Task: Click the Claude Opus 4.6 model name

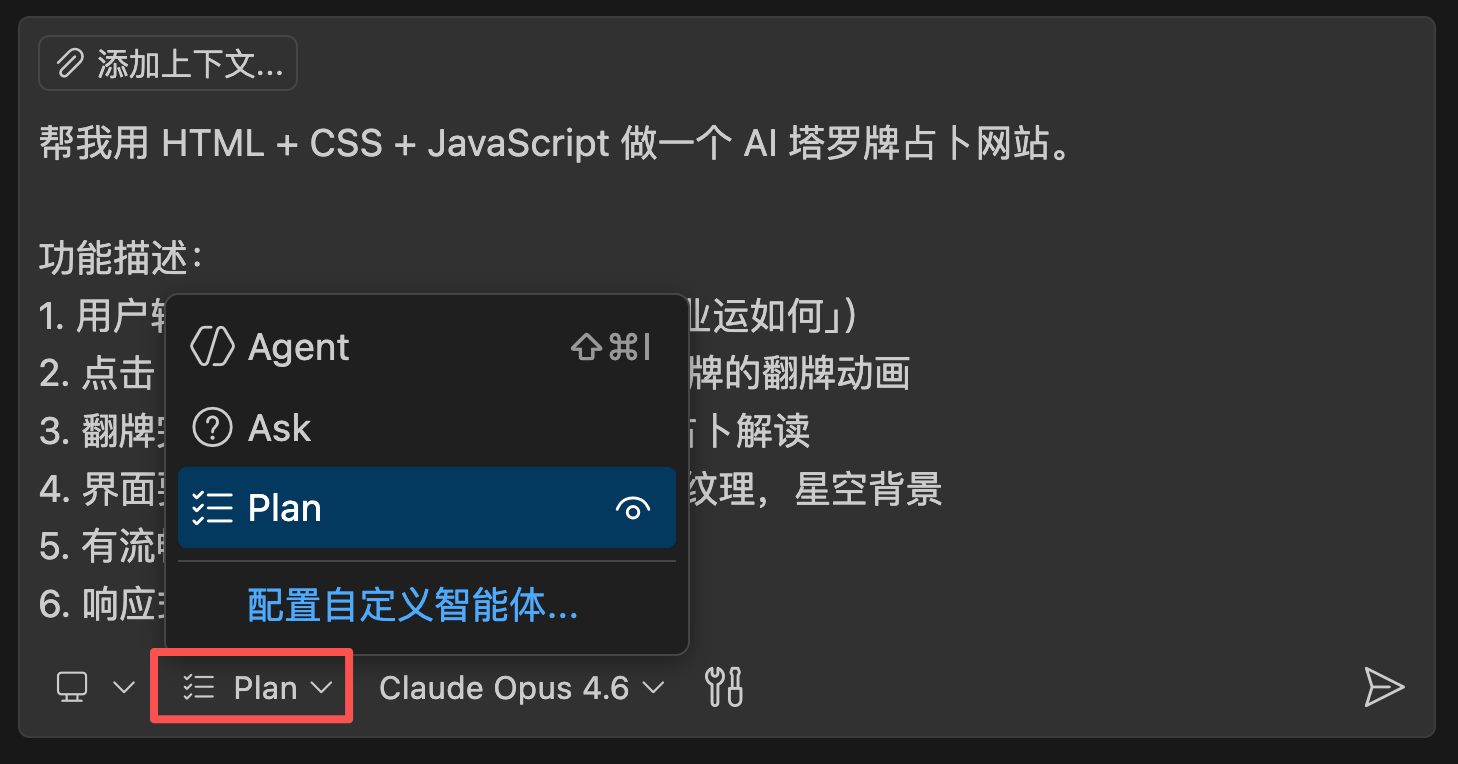Action: 501,687
